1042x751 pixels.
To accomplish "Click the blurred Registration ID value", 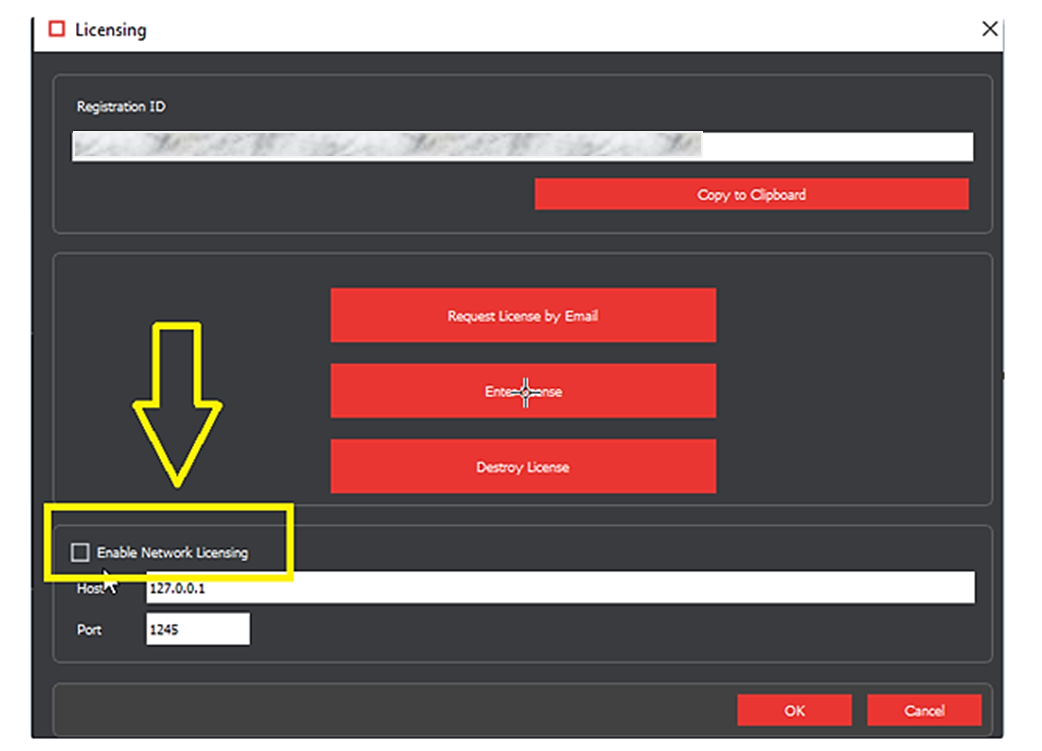I will [x=386, y=147].
